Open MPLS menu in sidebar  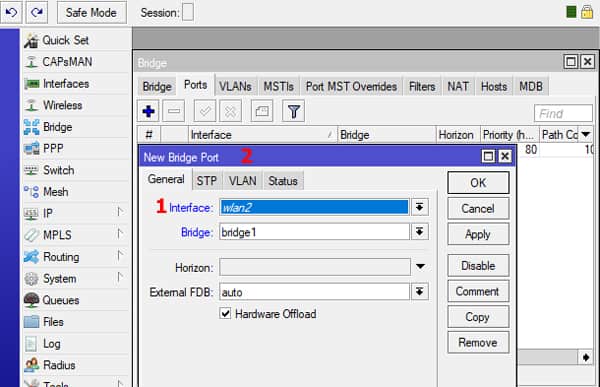[76, 235]
